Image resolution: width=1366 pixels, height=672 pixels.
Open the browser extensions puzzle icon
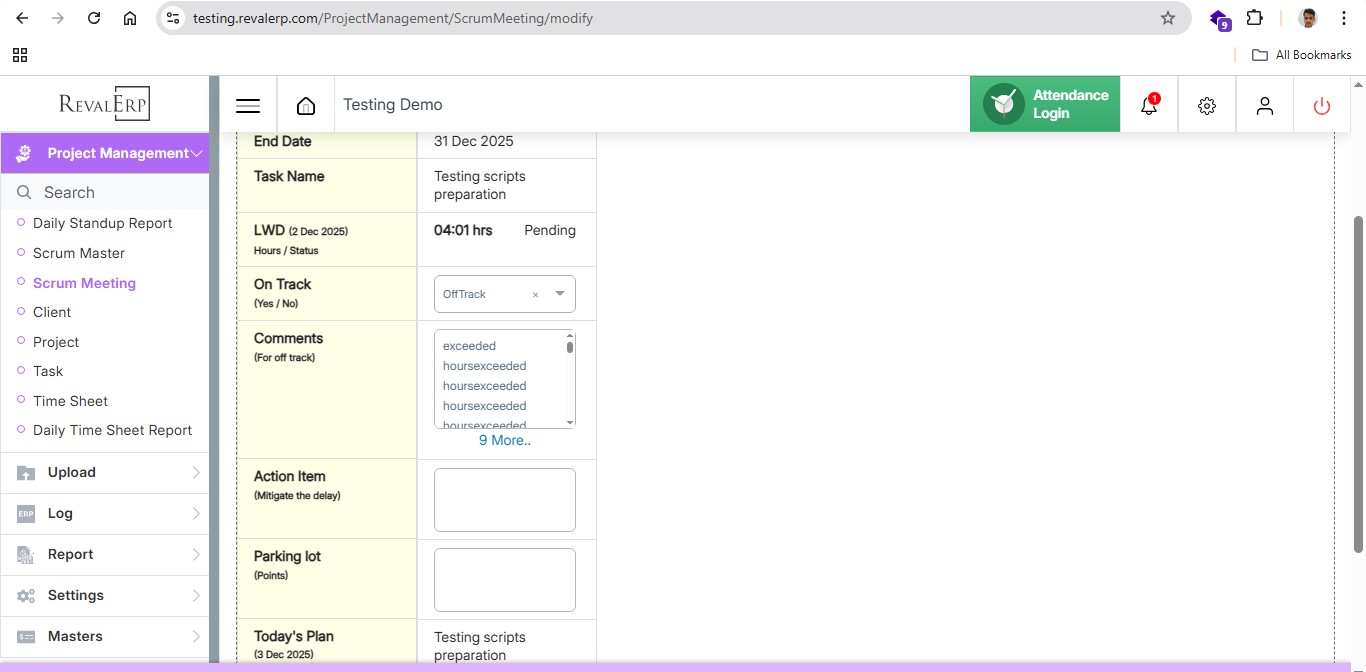point(1254,18)
